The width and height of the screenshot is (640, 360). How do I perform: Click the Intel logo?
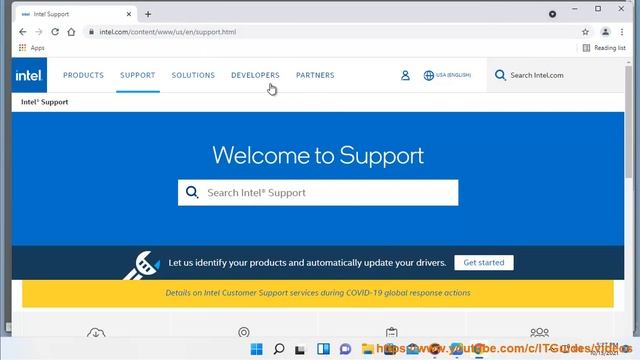point(29,75)
